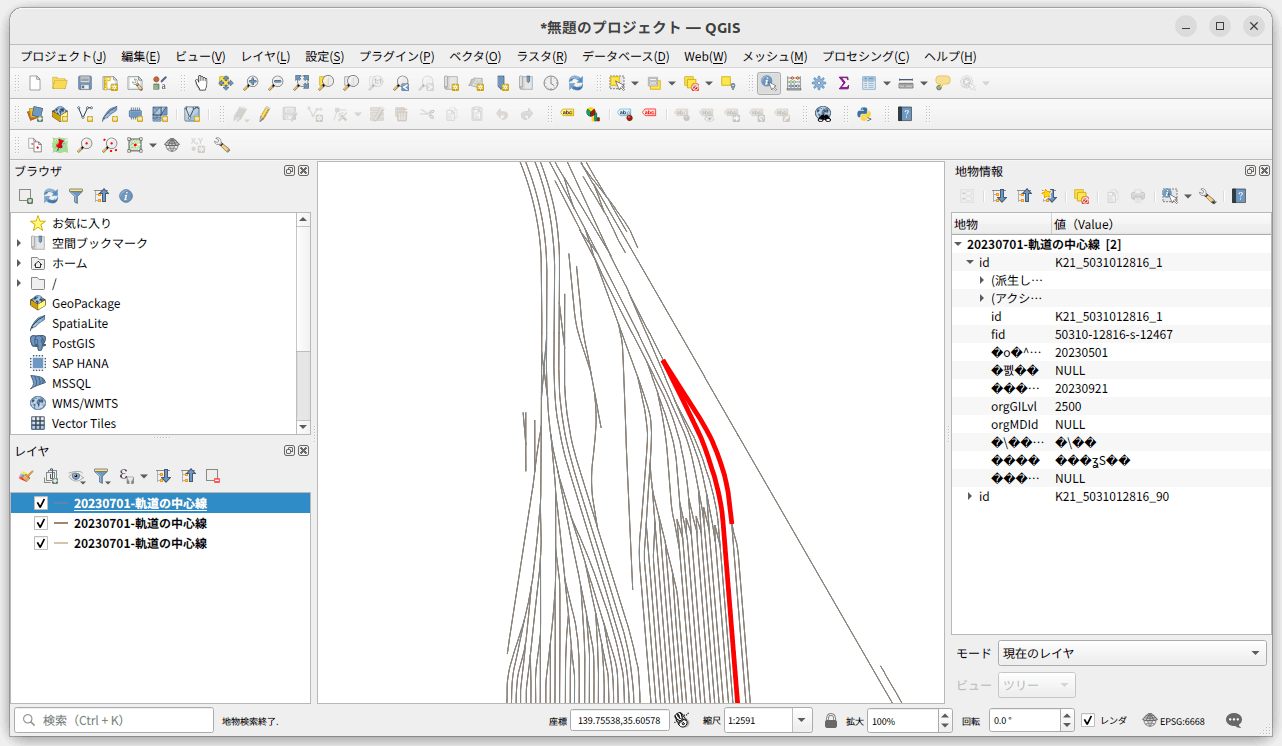Collapse the id K21_5031012816_1 feature node
The image size is (1282, 746).
pos(970,262)
